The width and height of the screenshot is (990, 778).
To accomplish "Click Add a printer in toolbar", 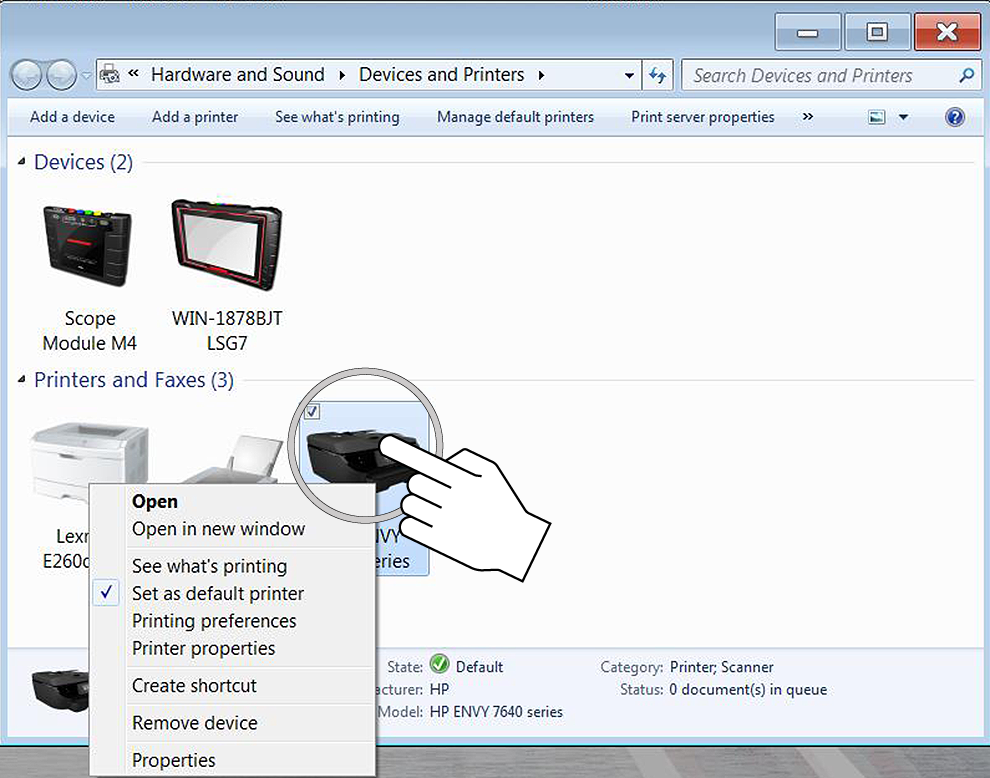I will click(195, 117).
